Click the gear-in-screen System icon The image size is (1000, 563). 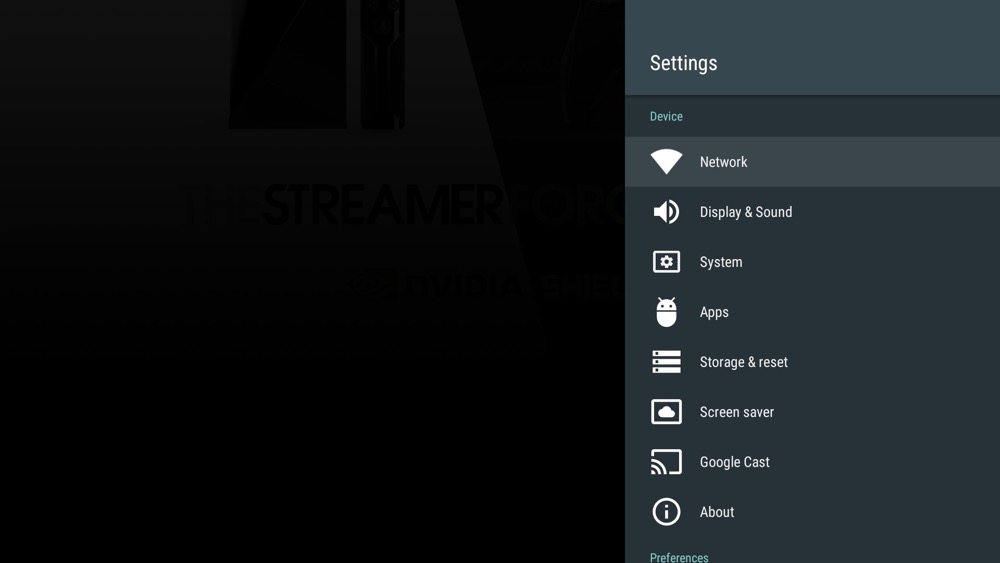click(666, 262)
